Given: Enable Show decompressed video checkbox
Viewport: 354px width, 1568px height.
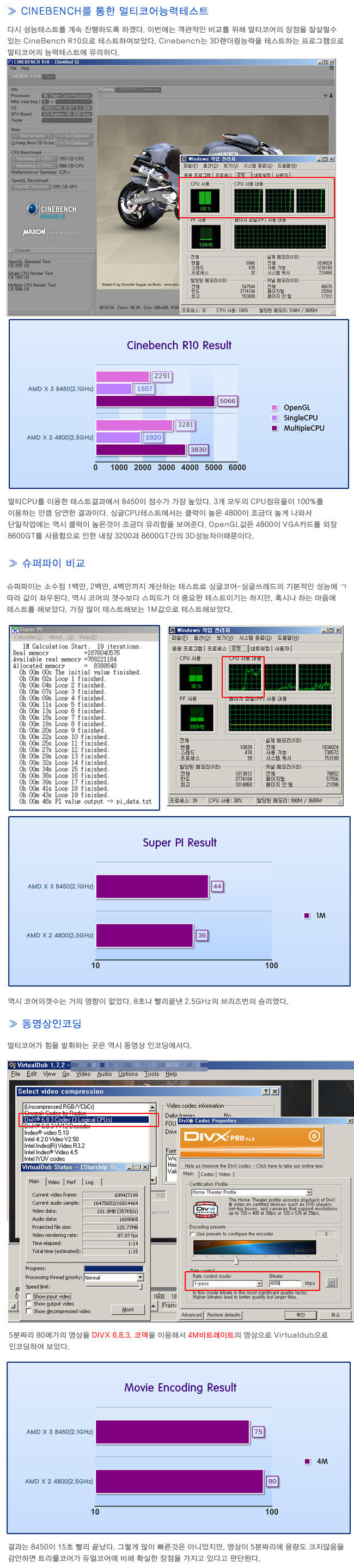Looking at the screenshot, I should click(29, 1311).
